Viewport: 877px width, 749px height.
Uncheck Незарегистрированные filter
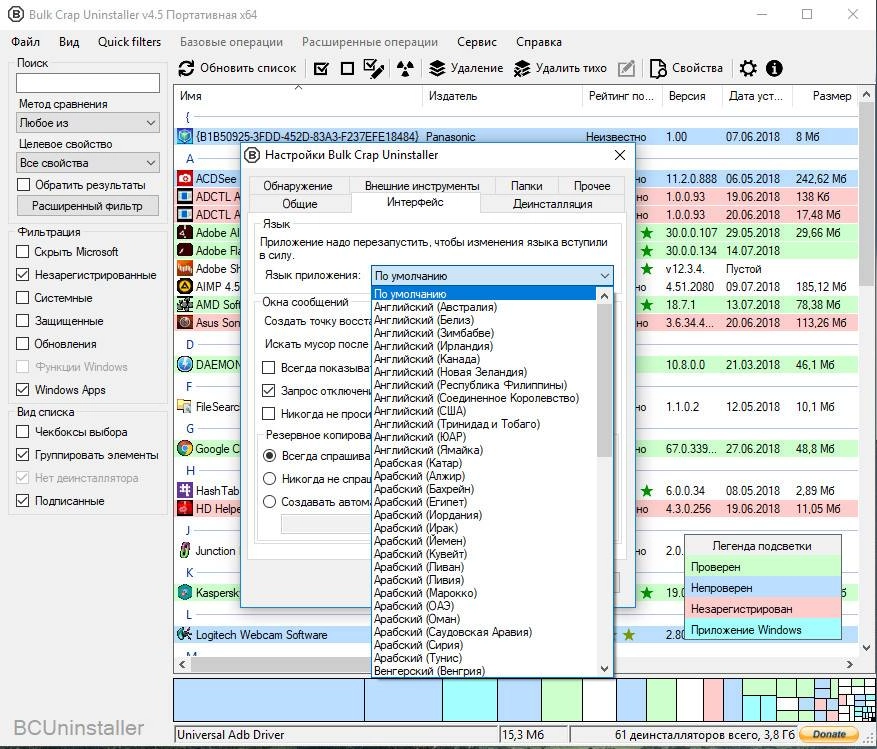22,275
